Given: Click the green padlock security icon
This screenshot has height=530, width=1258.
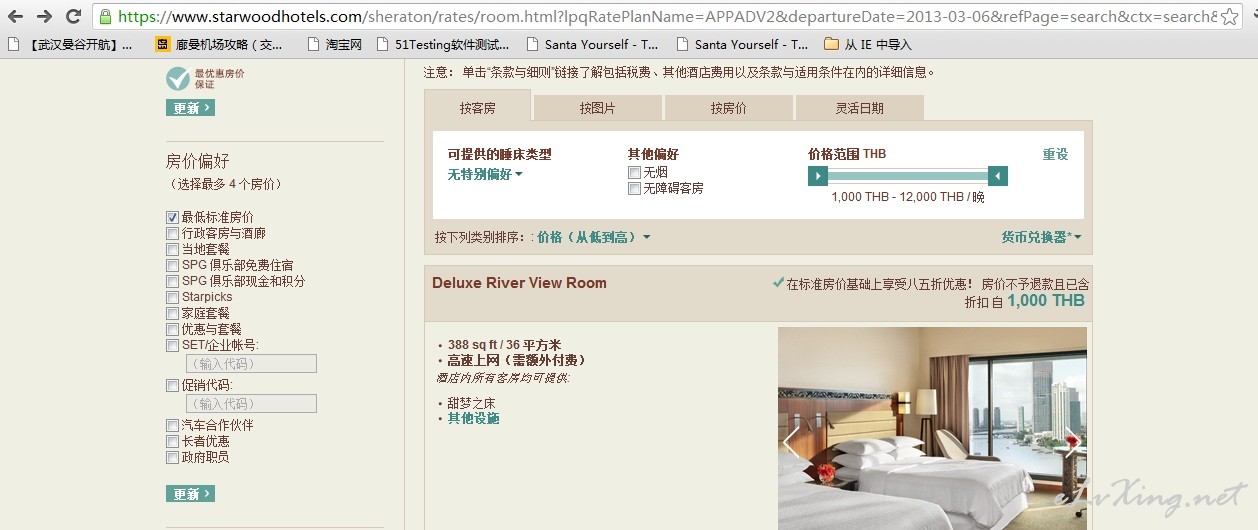Looking at the screenshot, I should point(106,16).
